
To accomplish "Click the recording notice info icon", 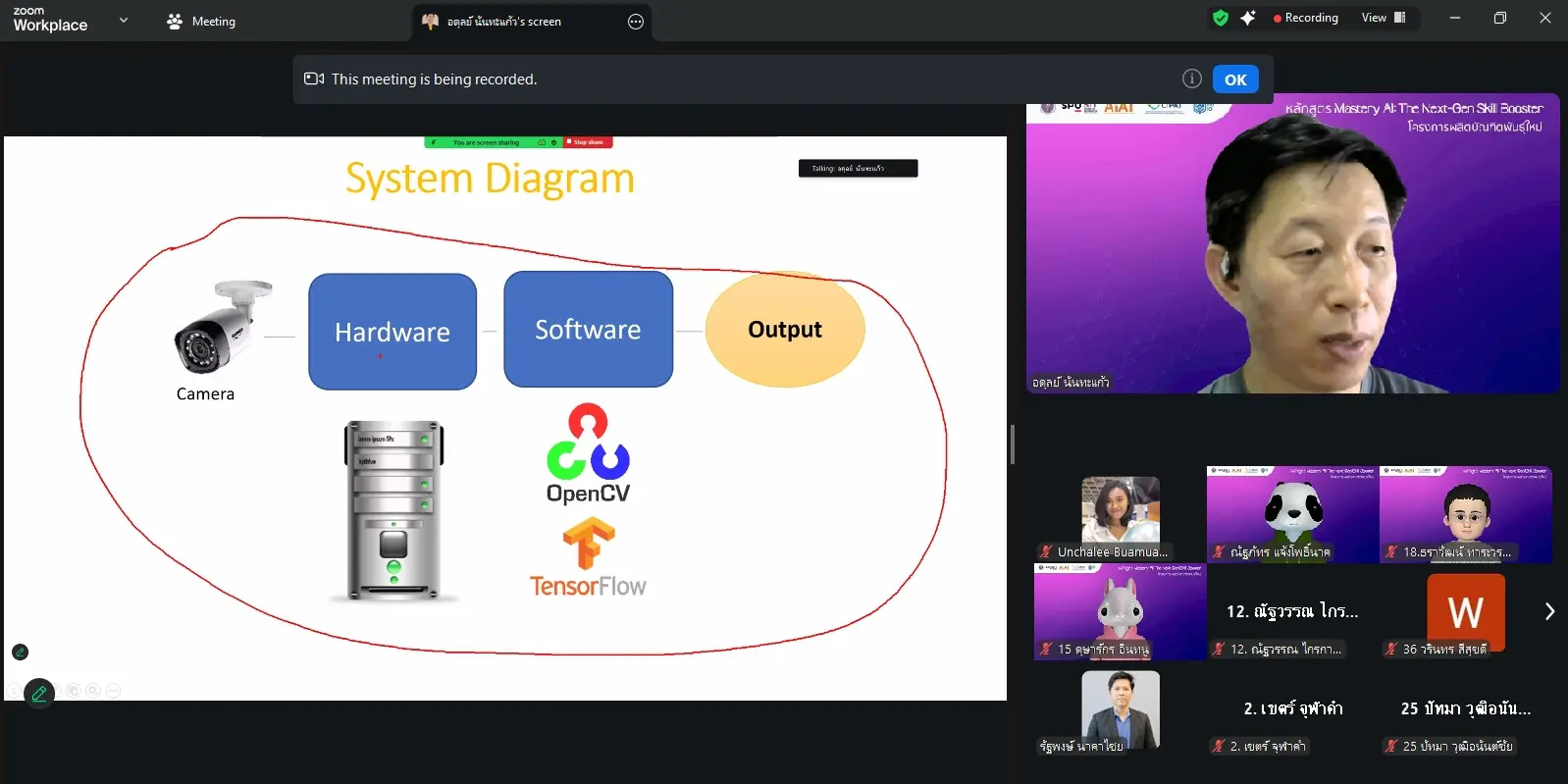I will pos(1191,79).
